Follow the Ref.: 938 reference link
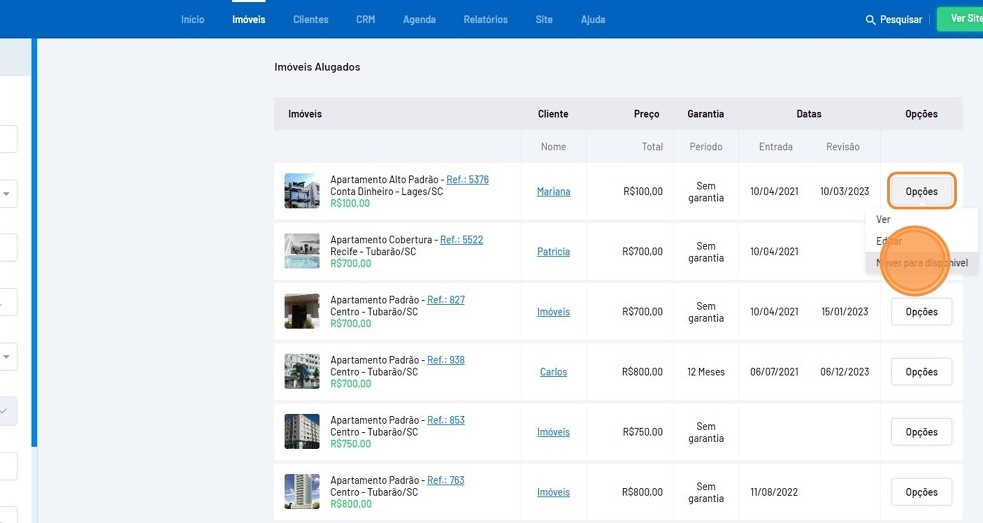This screenshot has height=523, width=983. (x=445, y=360)
